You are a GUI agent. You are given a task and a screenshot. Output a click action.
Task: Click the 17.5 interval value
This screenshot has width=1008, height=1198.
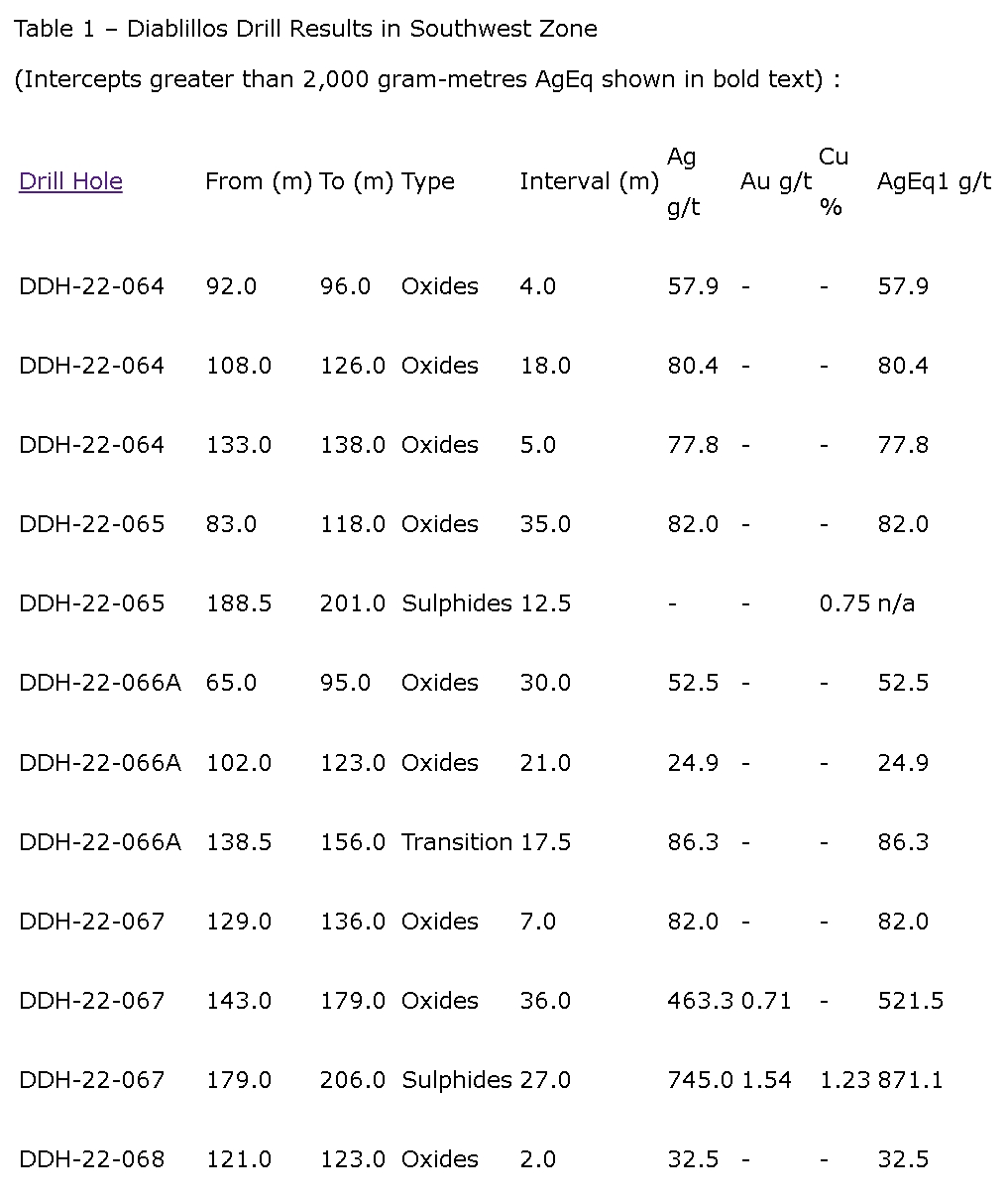pos(545,842)
